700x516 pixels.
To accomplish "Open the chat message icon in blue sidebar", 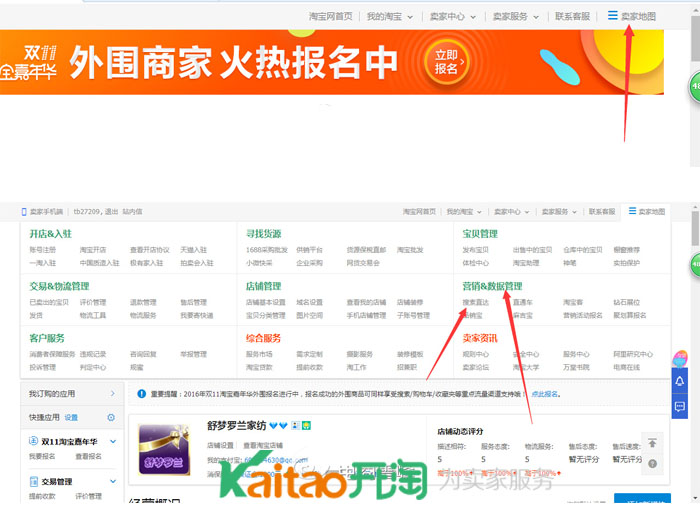I will (x=679, y=407).
